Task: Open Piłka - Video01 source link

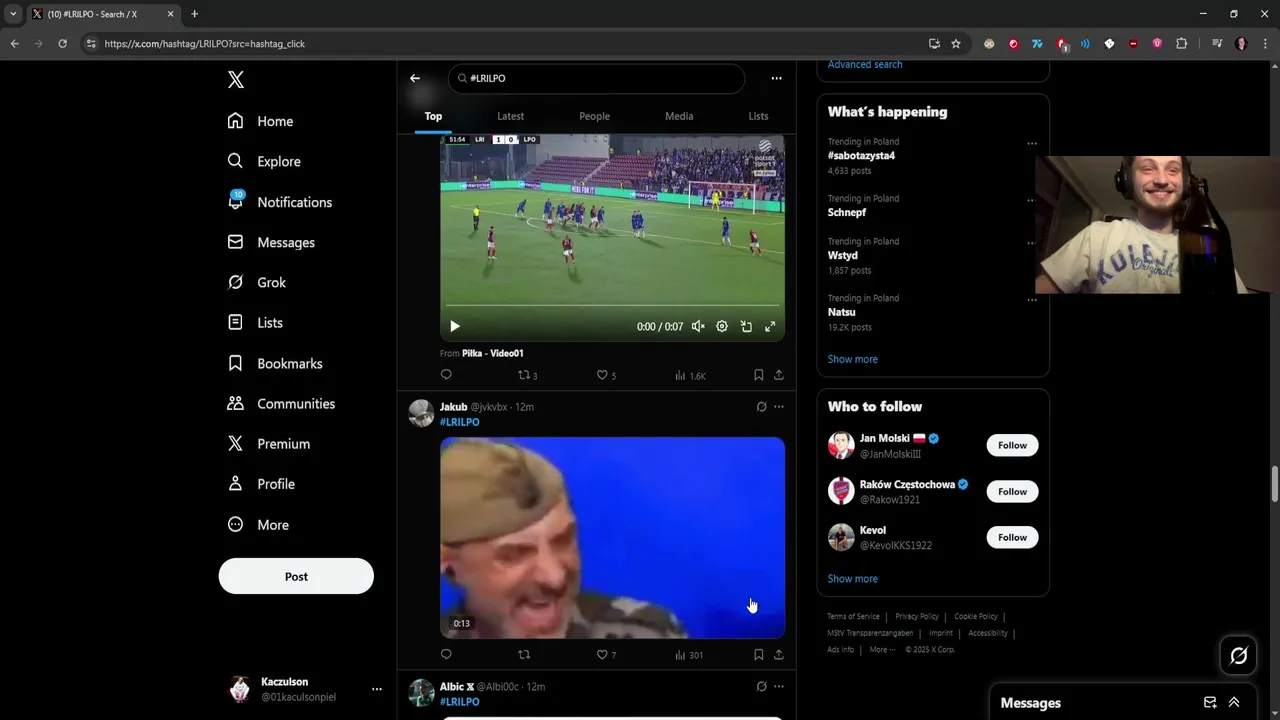Action: point(492,353)
